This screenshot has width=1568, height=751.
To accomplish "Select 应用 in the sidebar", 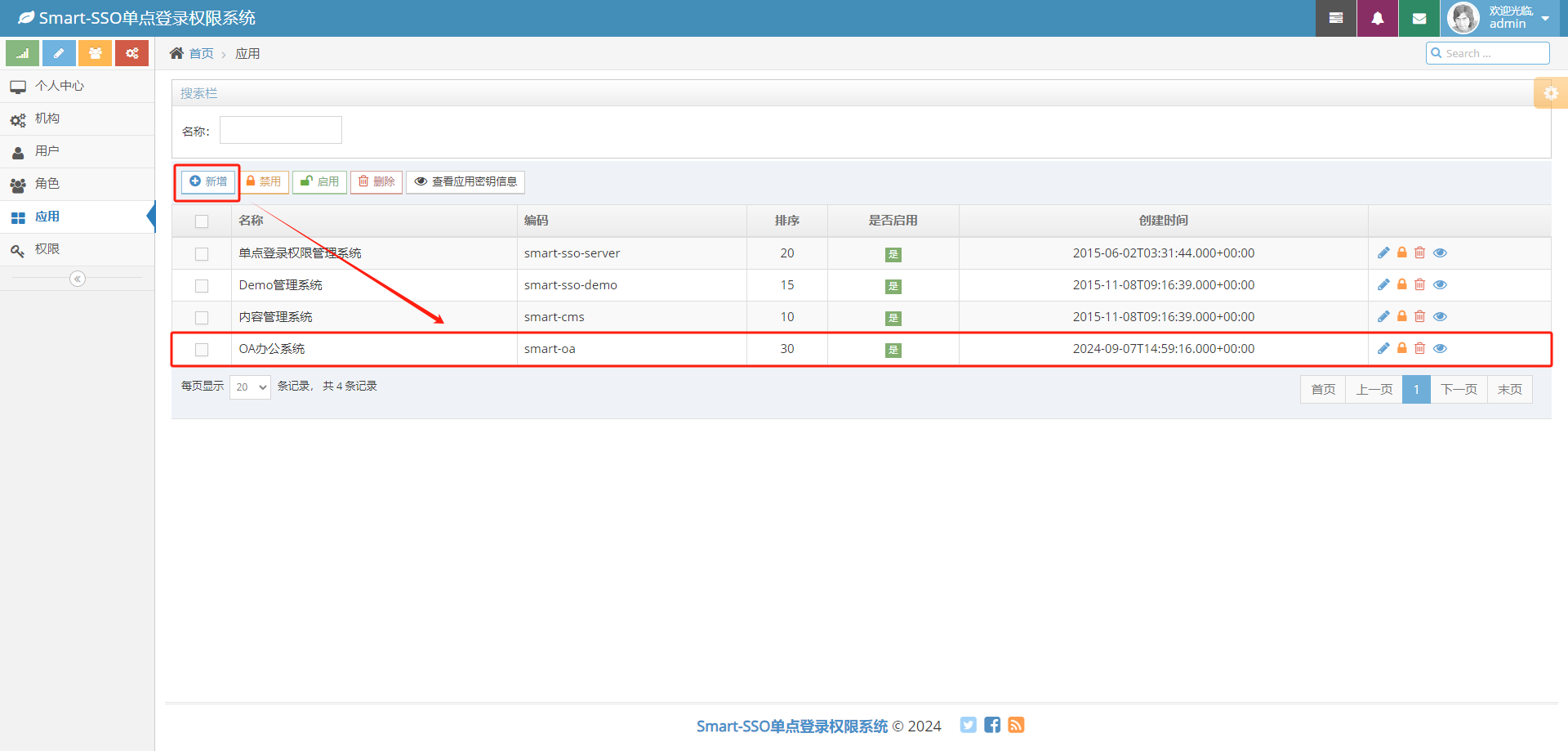I will 78,217.
